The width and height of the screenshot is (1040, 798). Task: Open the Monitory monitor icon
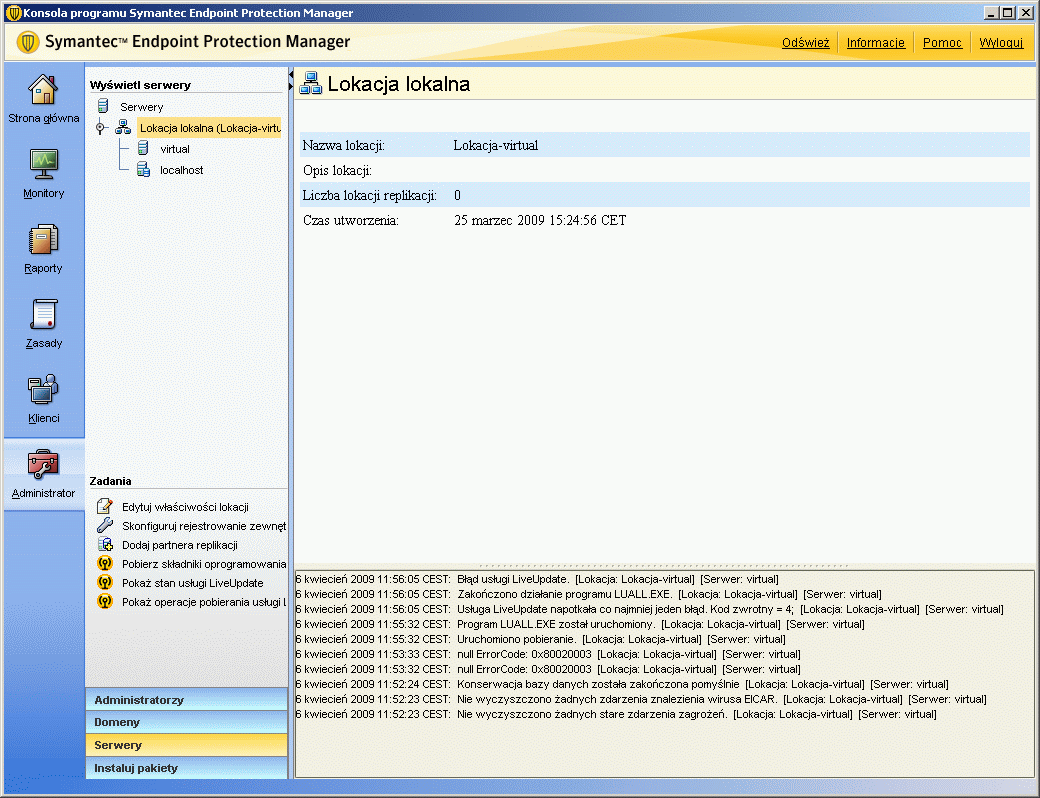click(43, 163)
